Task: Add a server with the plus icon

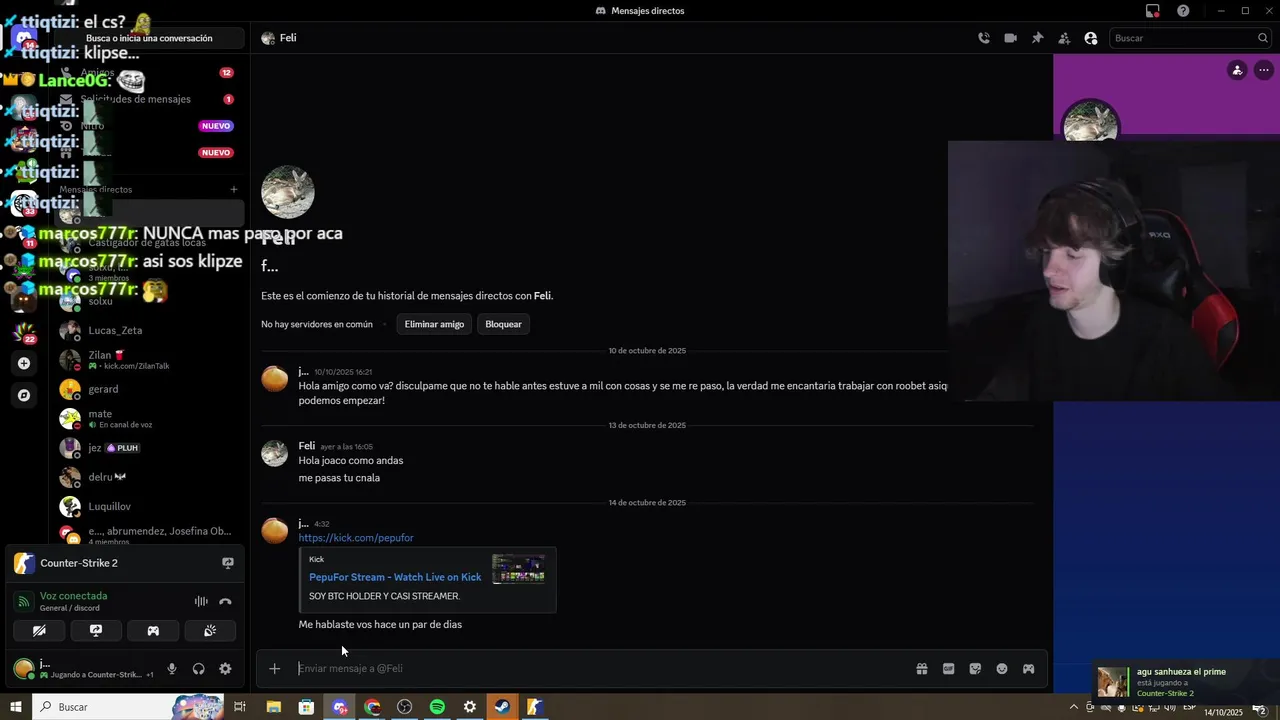Action: (x=24, y=363)
